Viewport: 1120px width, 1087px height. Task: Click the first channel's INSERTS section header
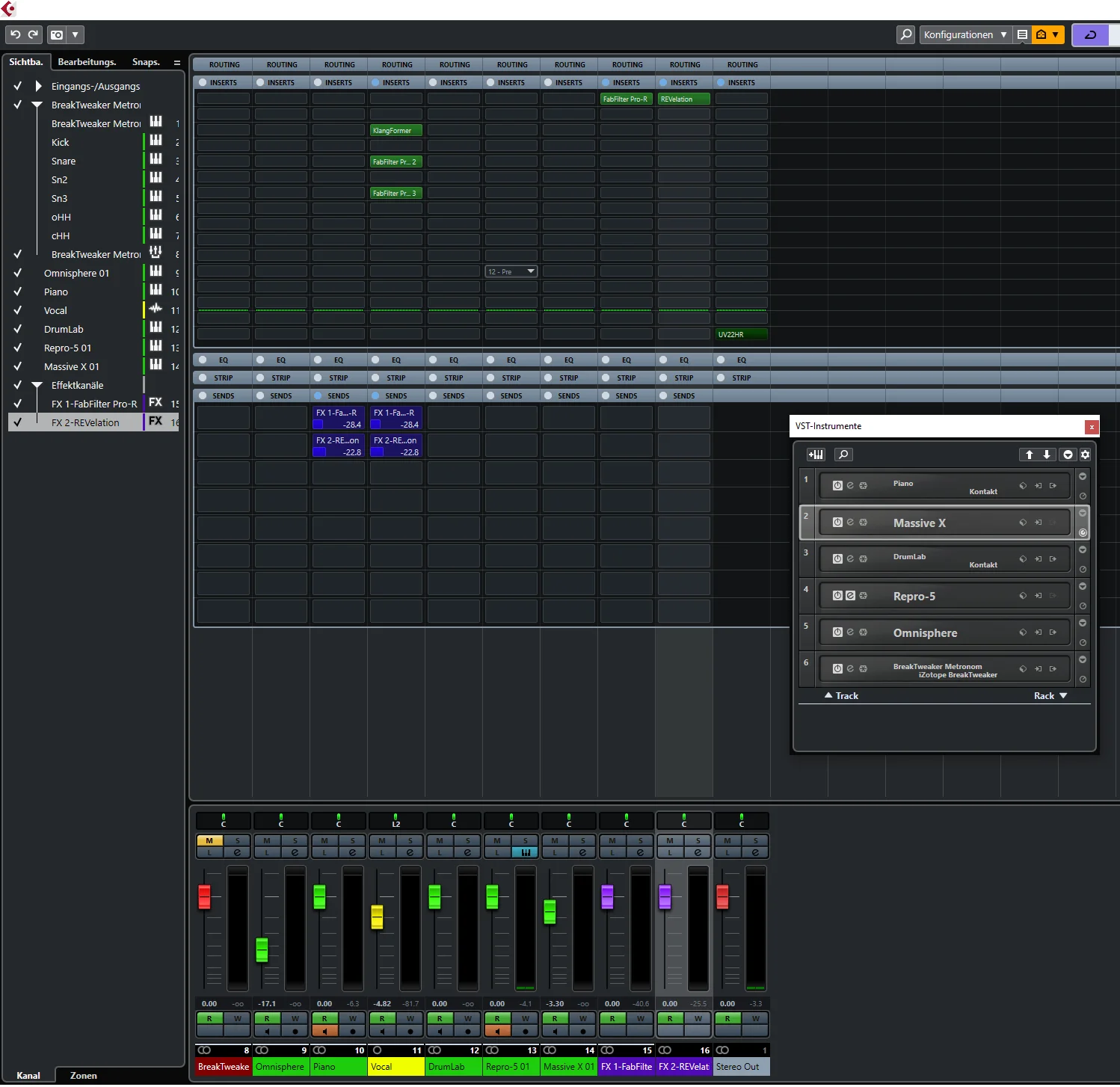[x=223, y=82]
